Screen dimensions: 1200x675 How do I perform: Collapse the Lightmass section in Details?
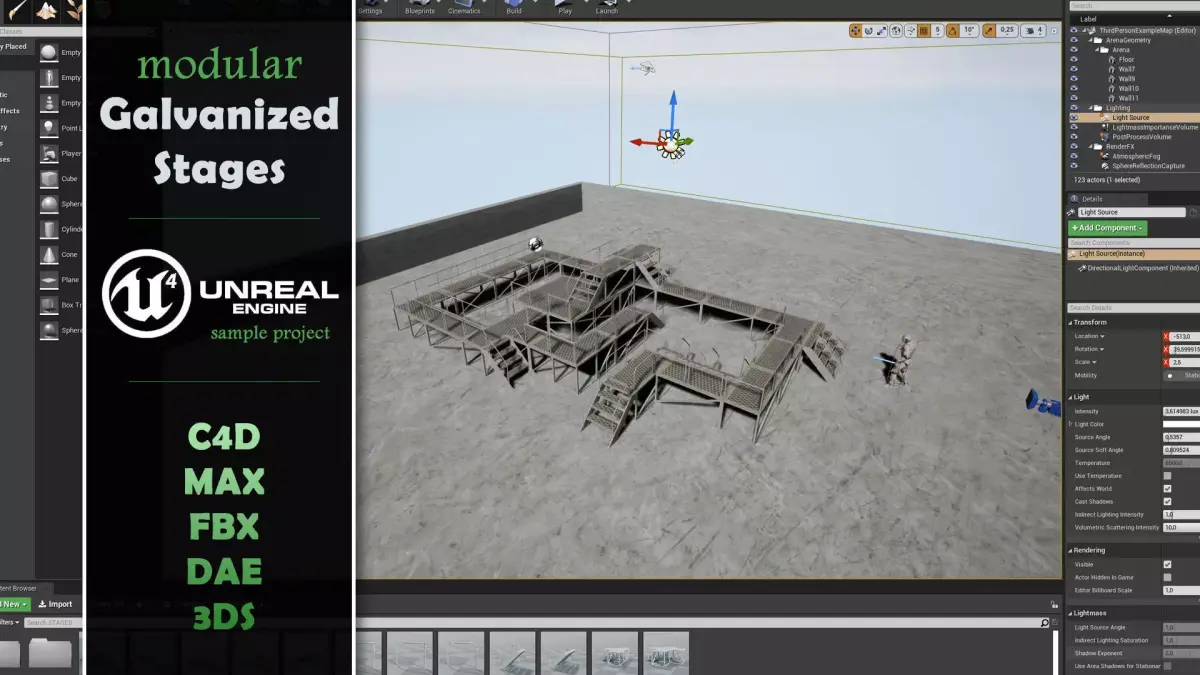click(x=1071, y=613)
